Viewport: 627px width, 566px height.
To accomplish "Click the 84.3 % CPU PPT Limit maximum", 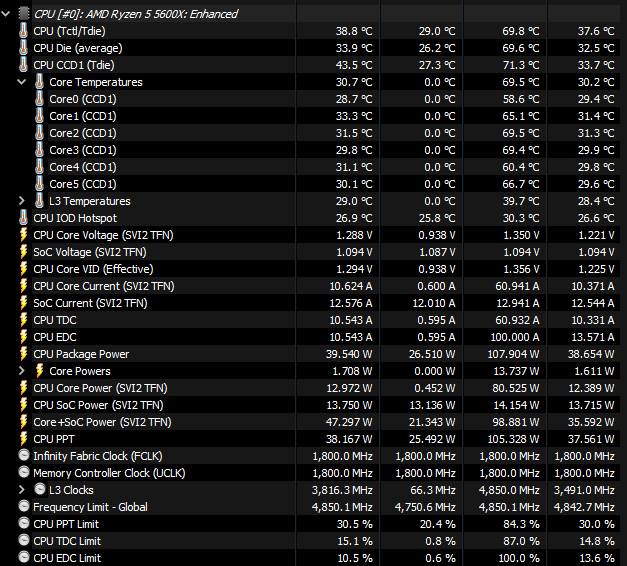I will tap(521, 524).
